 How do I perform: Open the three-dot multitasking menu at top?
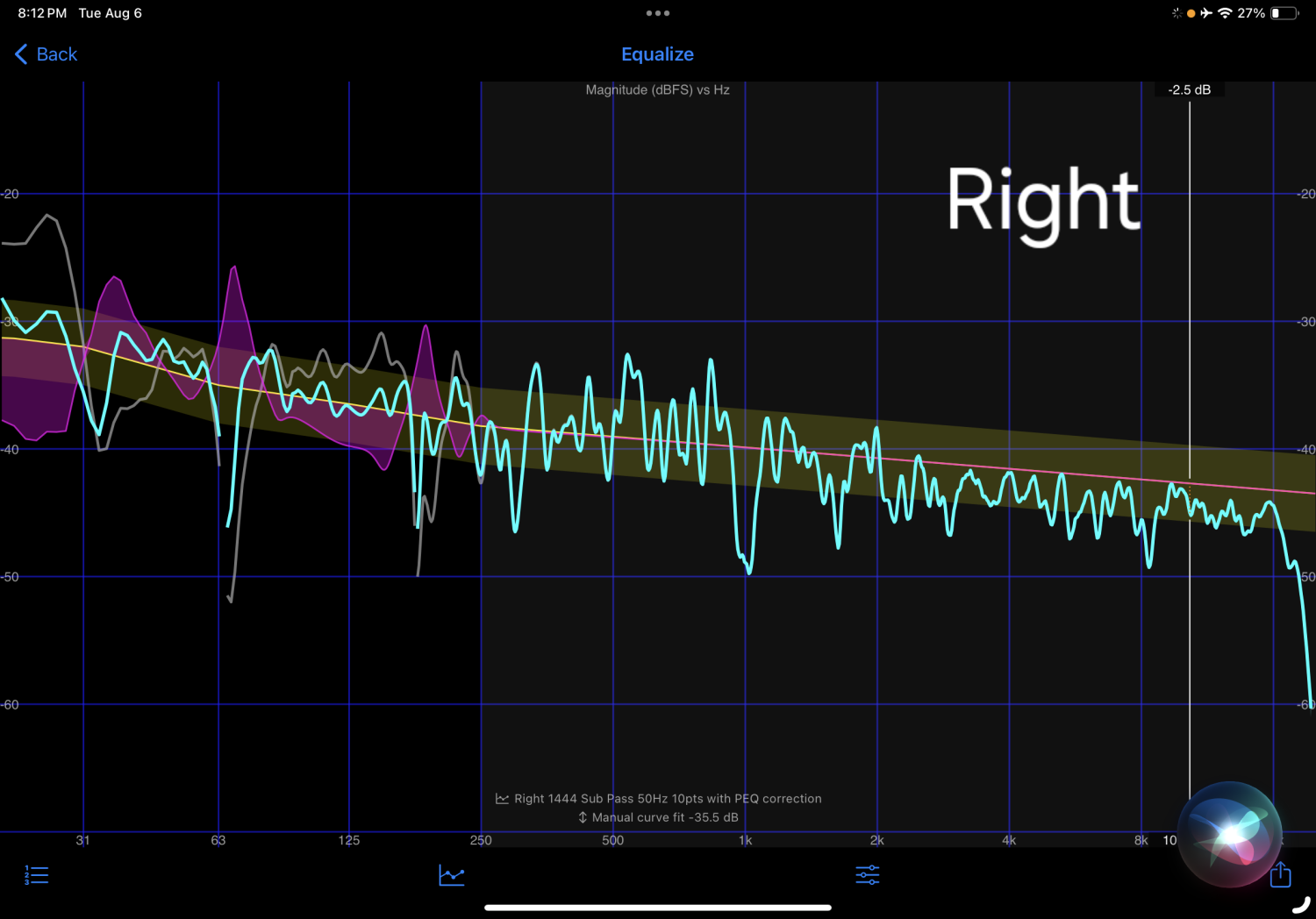pos(658,13)
